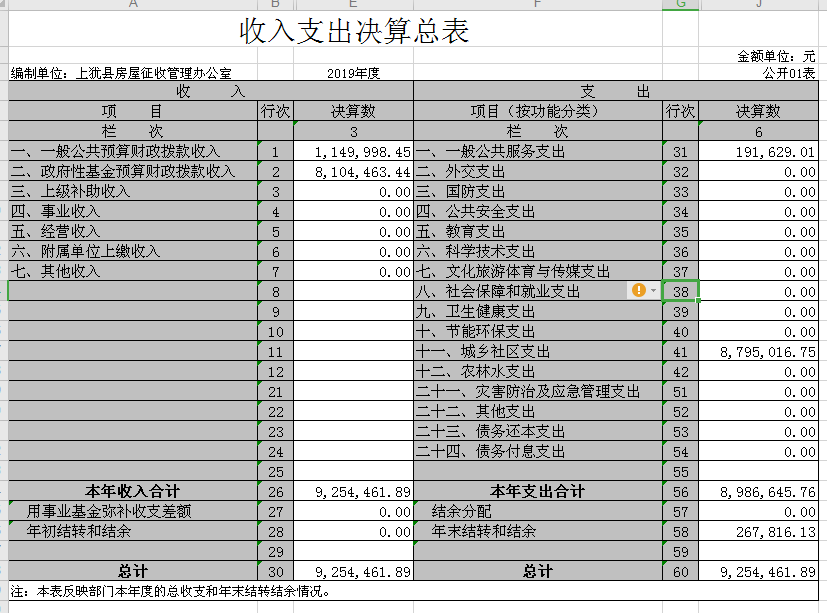
Task: Click cell 七、文化旅游体育与传媒支出
Action: (538, 271)
